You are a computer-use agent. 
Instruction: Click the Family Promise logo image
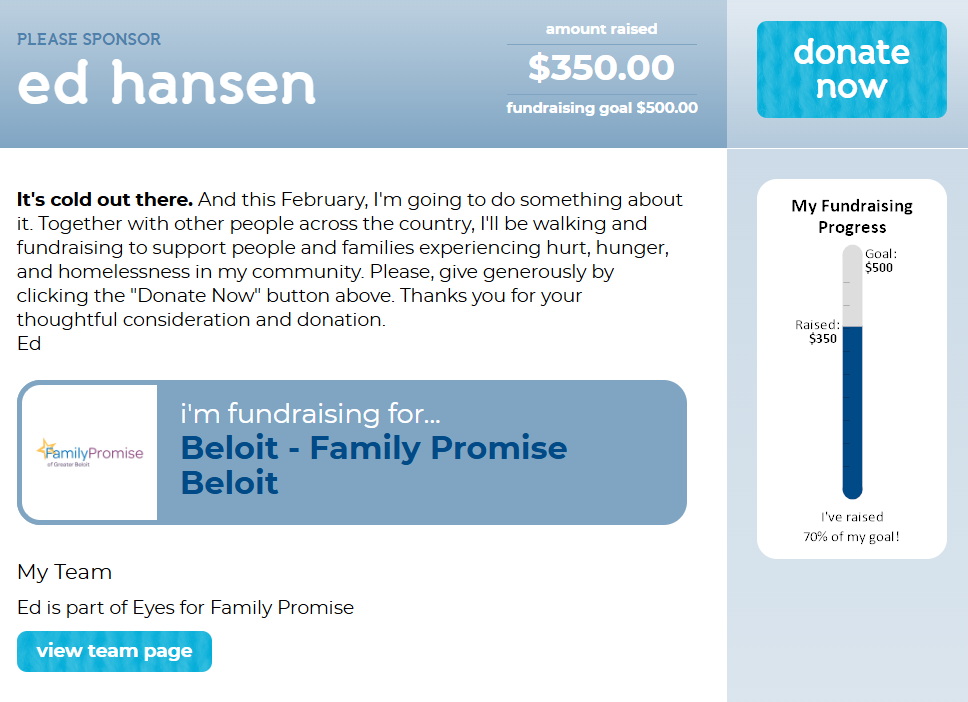point(90,453)
